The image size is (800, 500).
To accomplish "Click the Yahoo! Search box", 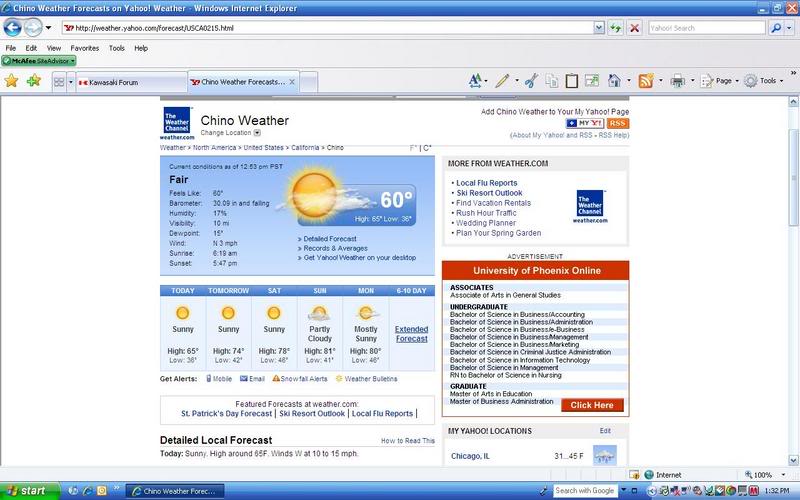I will [707, 28].
